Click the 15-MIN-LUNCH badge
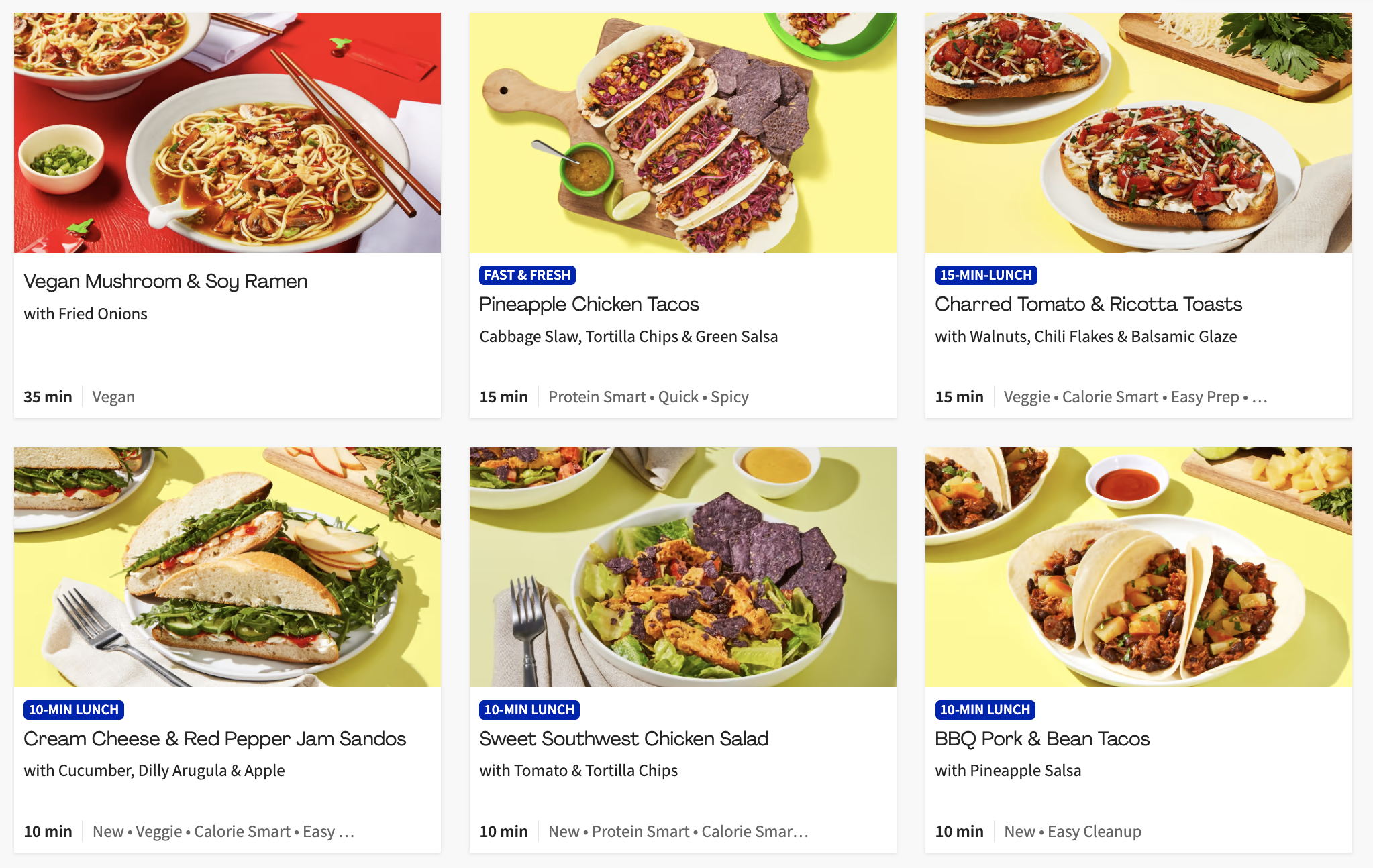Screen dimensions: 1373x868 986,275
